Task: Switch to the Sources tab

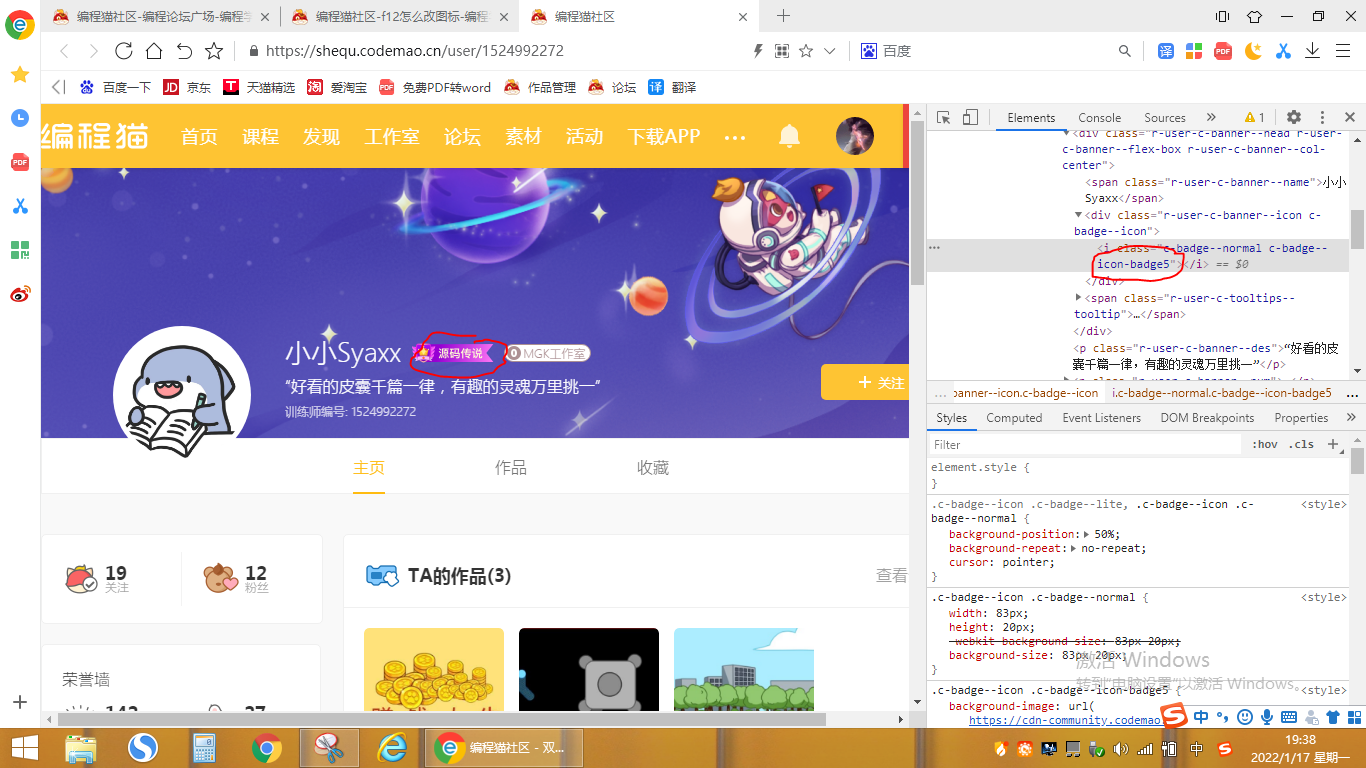Action: tap(1165, 117)
